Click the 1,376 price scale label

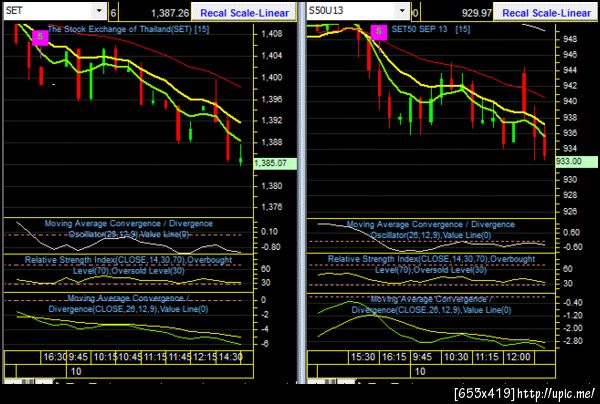click(x=272, y=207)
